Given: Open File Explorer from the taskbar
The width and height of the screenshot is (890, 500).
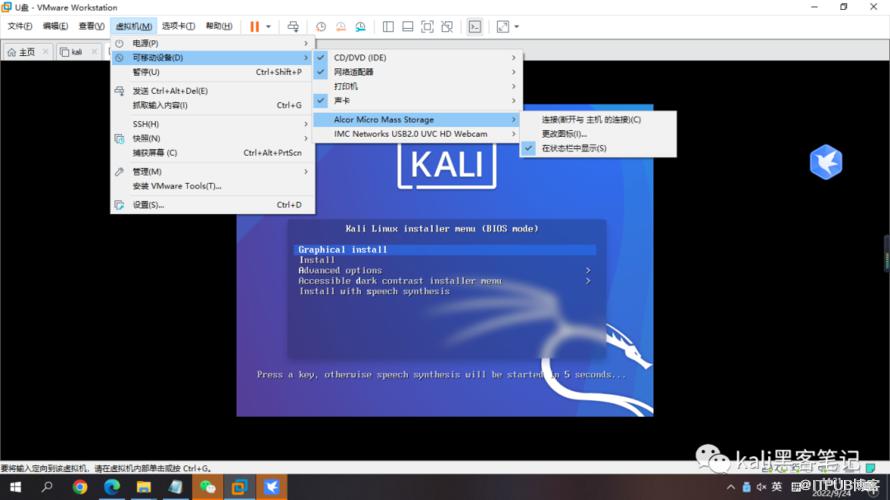Looking at the screenshot, I should (144, 487).
